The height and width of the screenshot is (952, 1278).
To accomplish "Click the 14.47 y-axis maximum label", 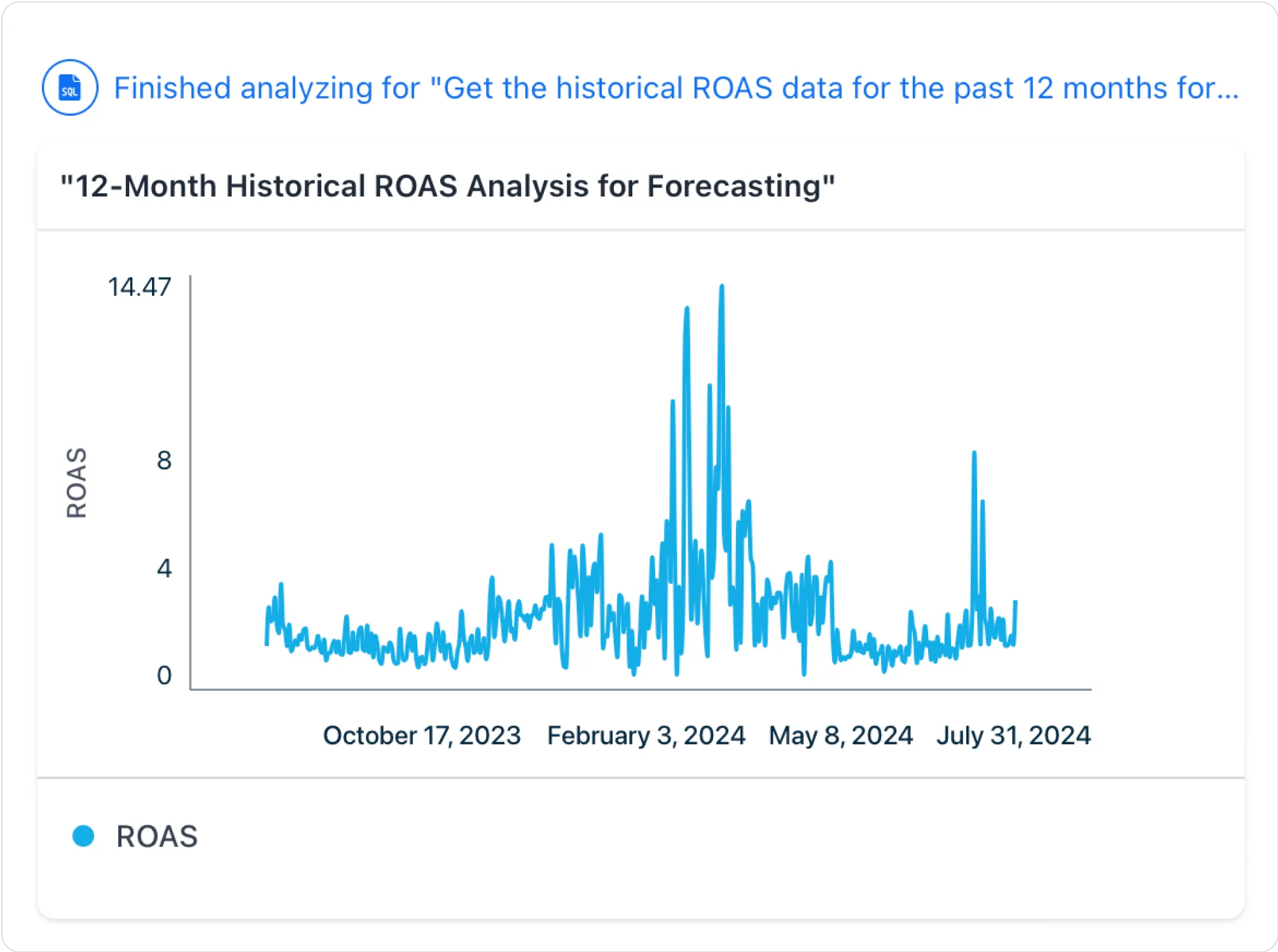I will (139, 287).
